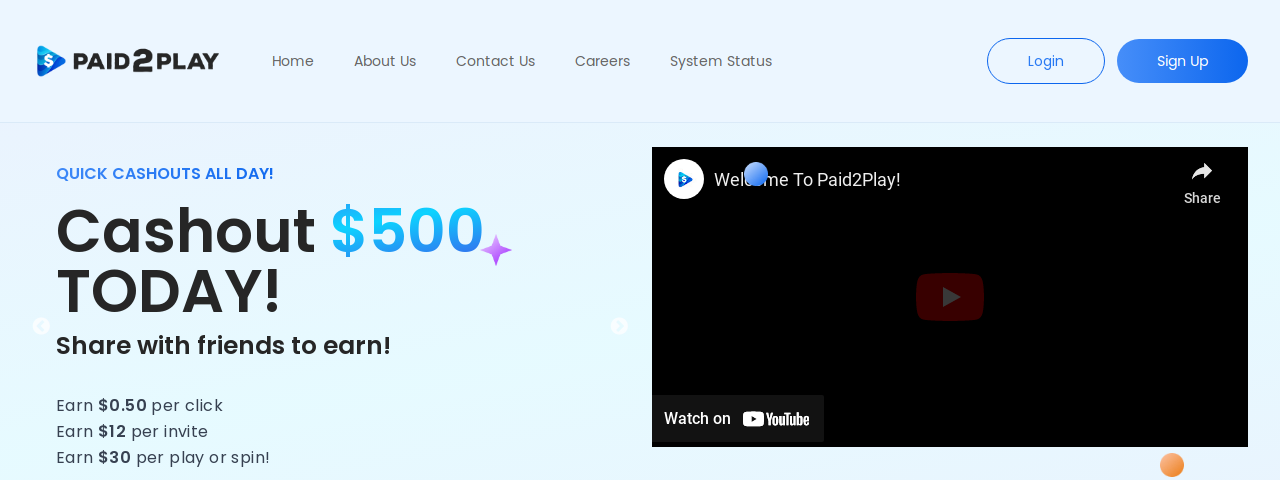Click the Login button
Image resolution: width=1280 pixels, height=480 pixels.
click(x=1046, y=61)
